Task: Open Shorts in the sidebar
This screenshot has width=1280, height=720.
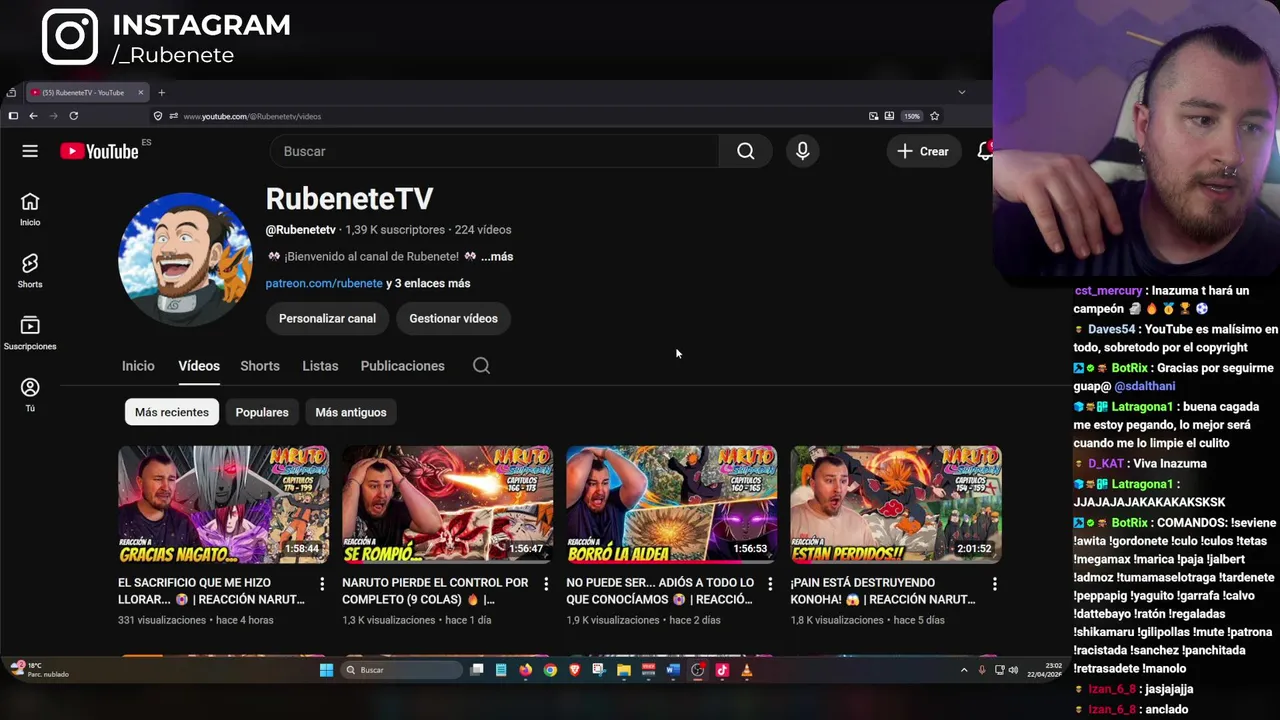Action: pyautogui.click(x=30, y=271)
